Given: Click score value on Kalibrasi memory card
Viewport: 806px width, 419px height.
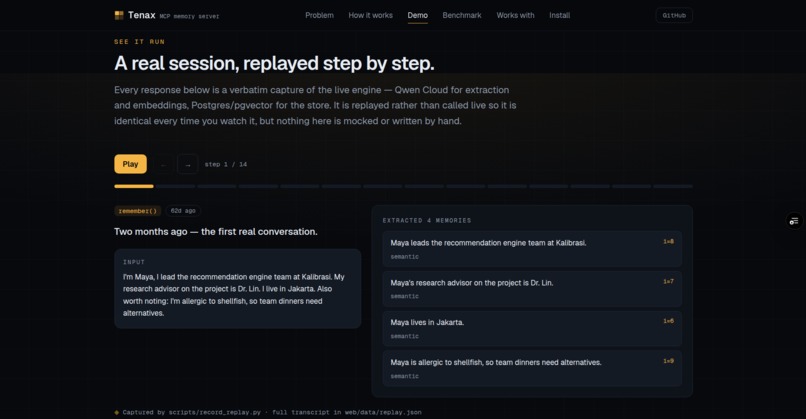Looking at the screenshot, I should (x=668, y=242).
